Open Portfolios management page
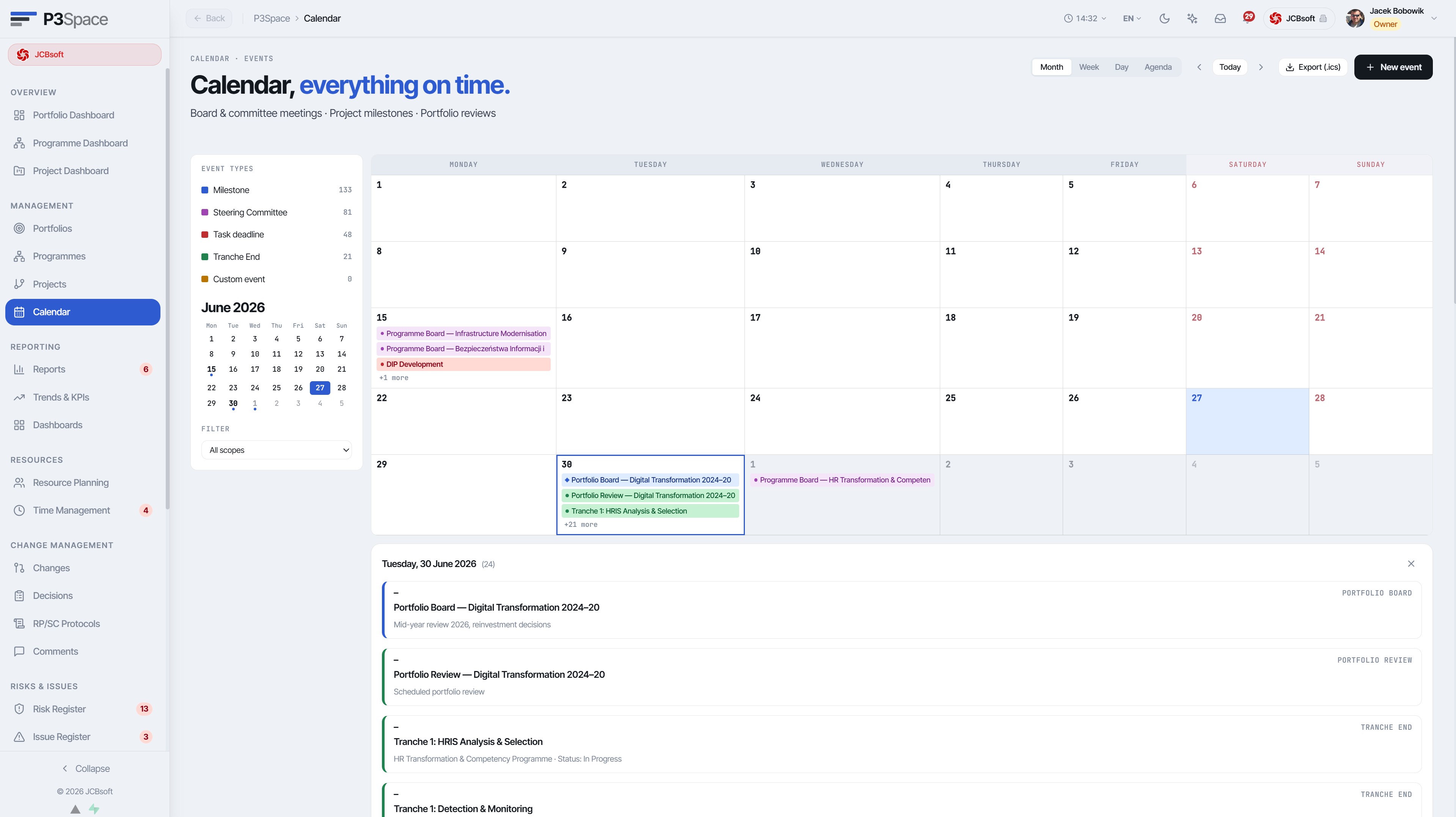Image resolution: width=1456 pixels, height=817 pixels. pos(83,228)
